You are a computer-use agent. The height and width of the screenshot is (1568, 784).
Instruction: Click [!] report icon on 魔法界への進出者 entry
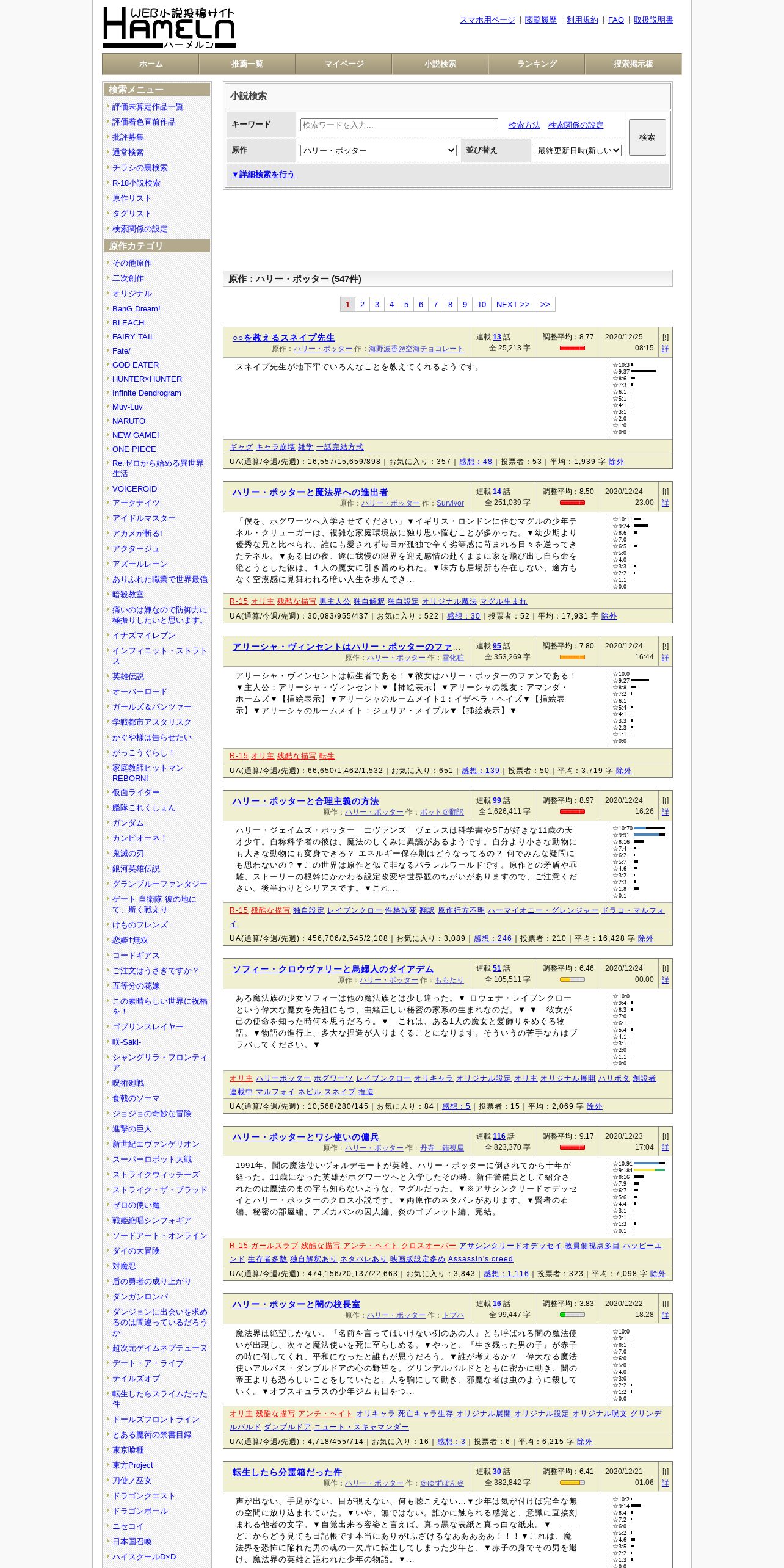(666, 492)
